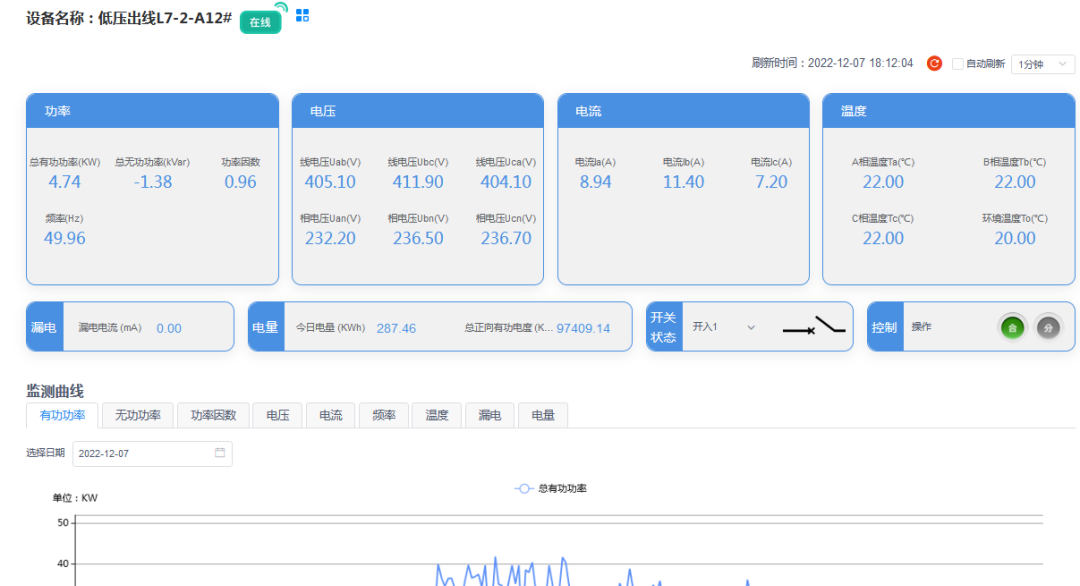Click the current Ib value 11.40
The width and height of the screenshot is (1080, 586).
tap(683, 182)
